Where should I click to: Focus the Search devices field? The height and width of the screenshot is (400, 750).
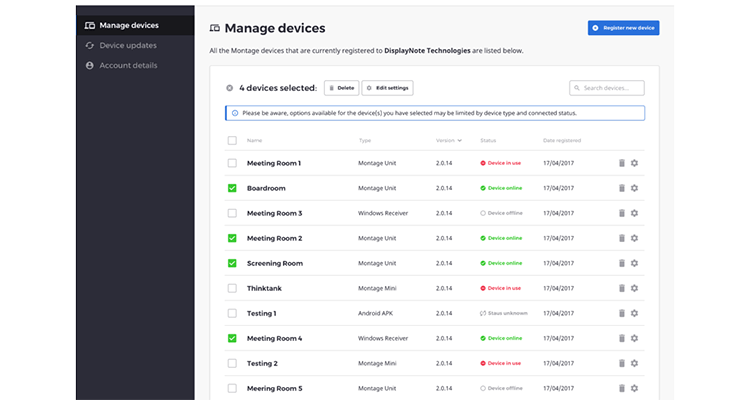click(x=607, y=88)
